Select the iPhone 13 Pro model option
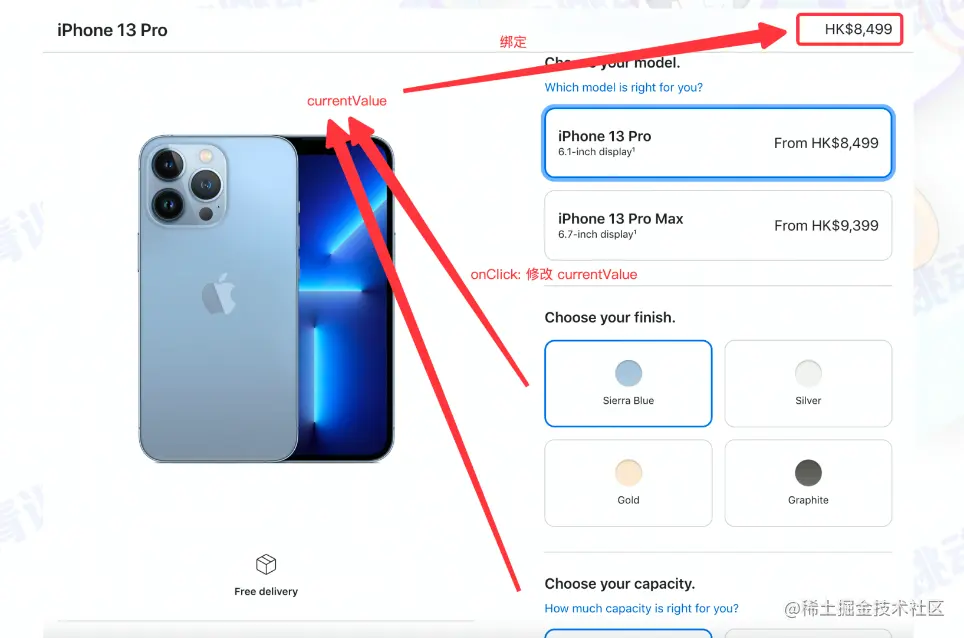This screenshot has height=638, width=964. click(718, 143)
